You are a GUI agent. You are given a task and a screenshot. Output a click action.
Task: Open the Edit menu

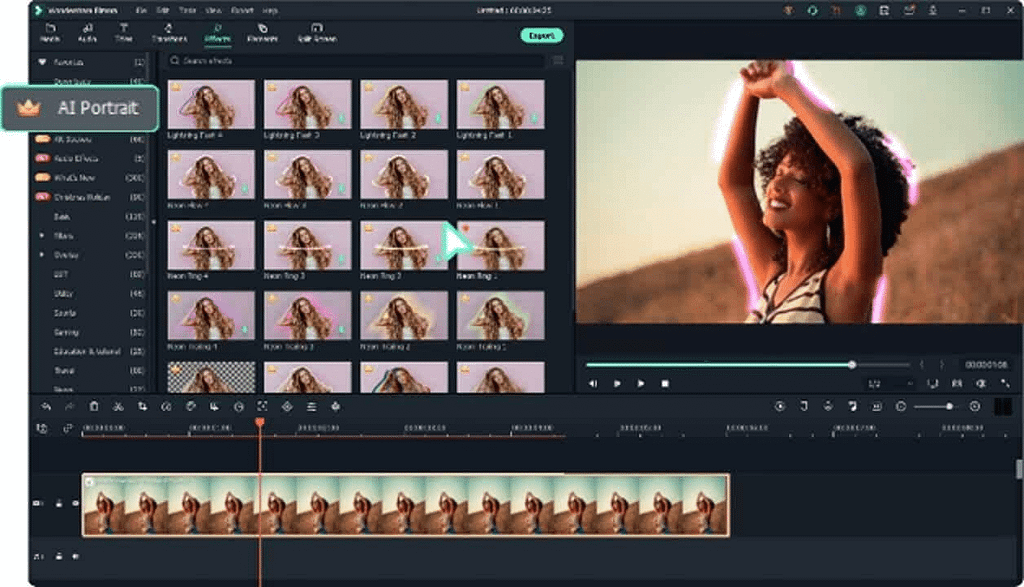pos(163,10)
